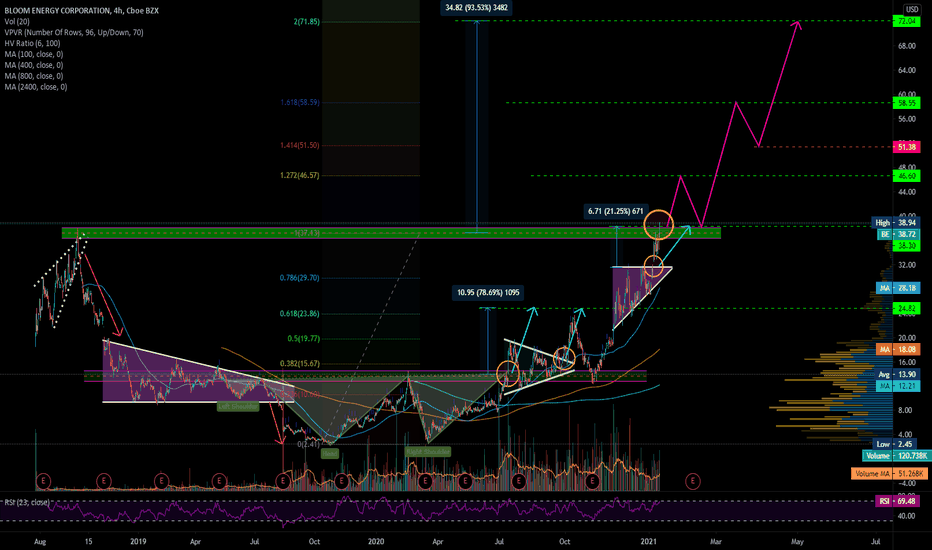Click the 64.00 price axis tick
The width and height of the screenshot is (932, 550).
[906, 70]
